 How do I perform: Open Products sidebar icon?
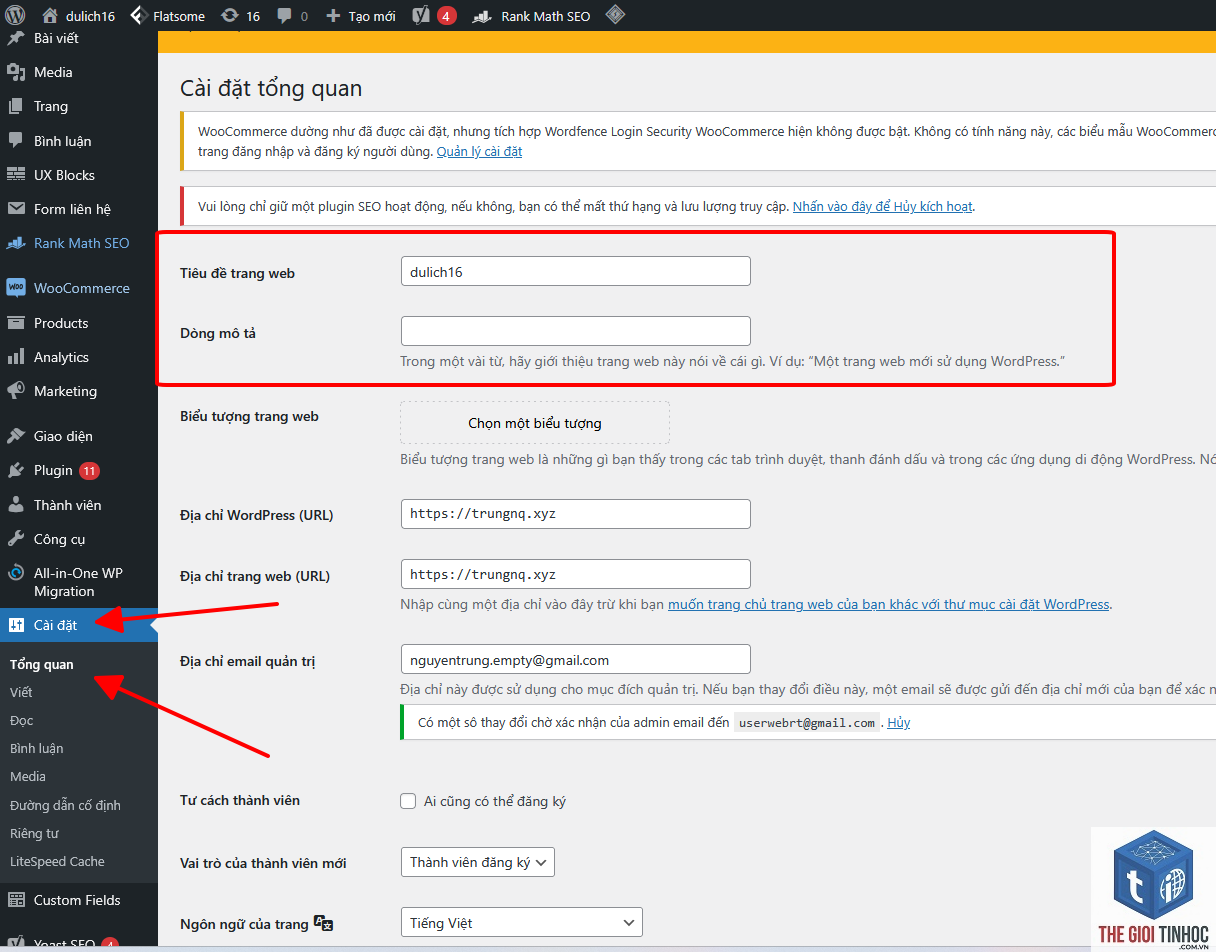15,323
